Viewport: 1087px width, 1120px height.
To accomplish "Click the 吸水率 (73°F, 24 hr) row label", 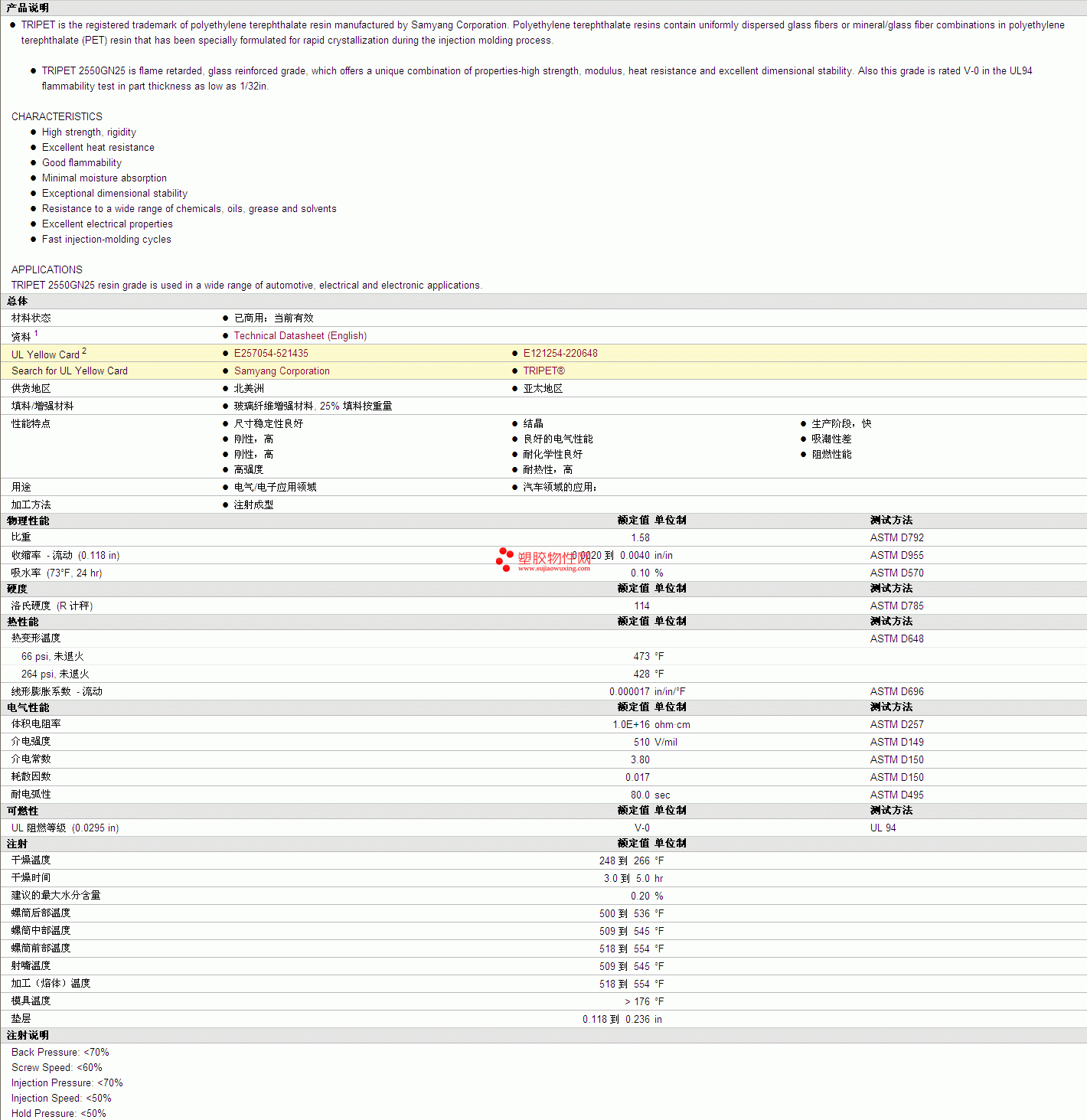I will (57, 573).
